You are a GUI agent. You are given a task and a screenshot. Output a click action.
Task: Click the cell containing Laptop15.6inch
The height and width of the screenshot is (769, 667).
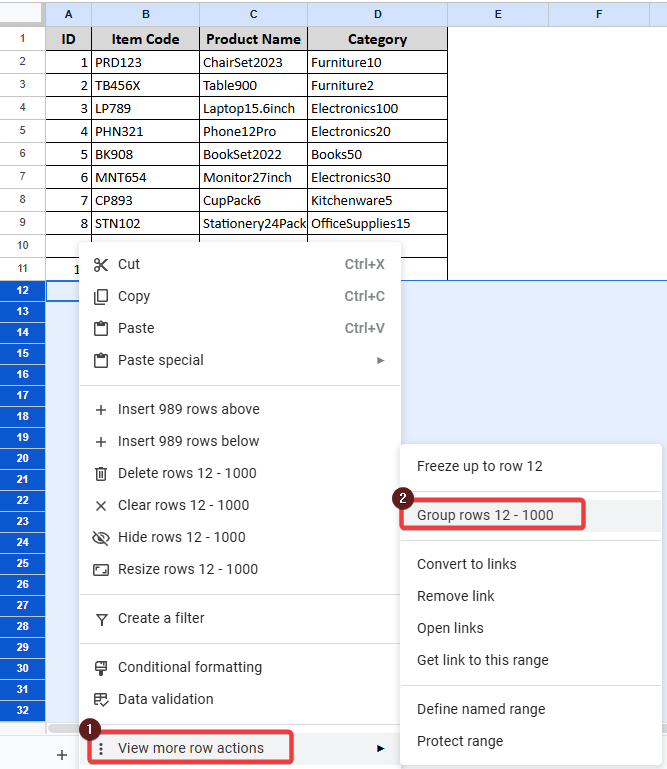pyautogui.click(x=253, y=108)
